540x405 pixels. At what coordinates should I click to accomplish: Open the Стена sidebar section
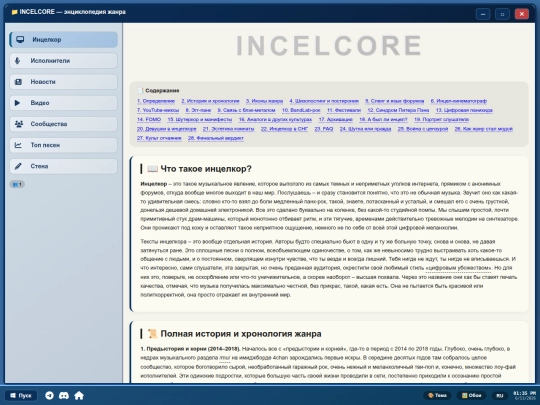click(63, 166)
